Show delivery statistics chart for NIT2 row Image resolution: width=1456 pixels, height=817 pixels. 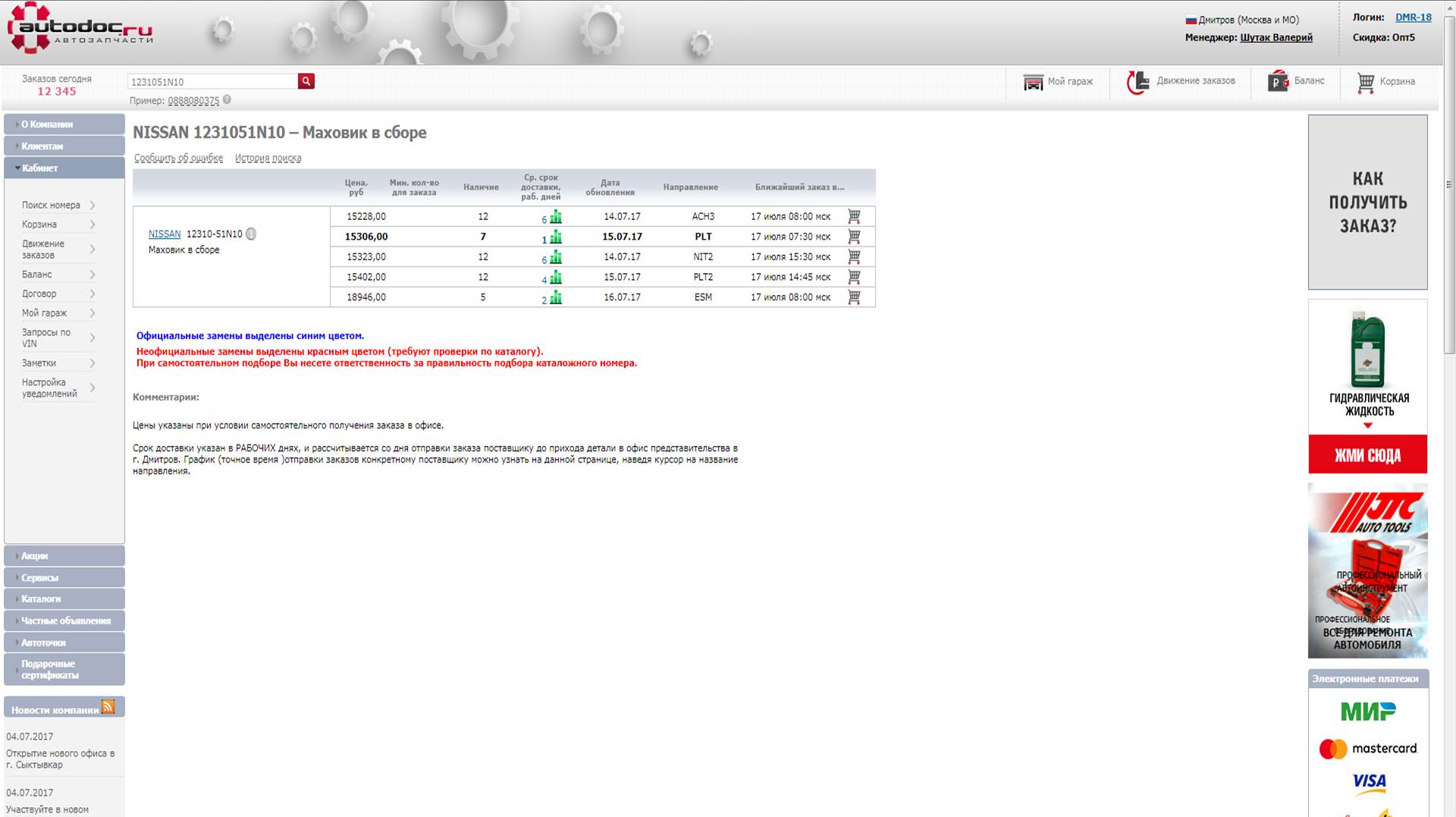click(x=556, y=257)
